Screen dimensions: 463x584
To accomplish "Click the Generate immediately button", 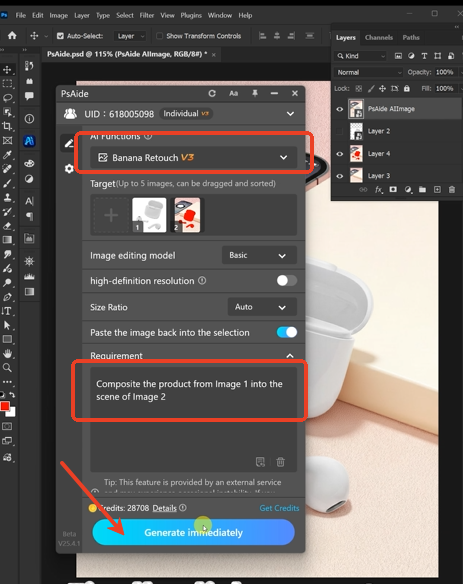I will 193,532.
